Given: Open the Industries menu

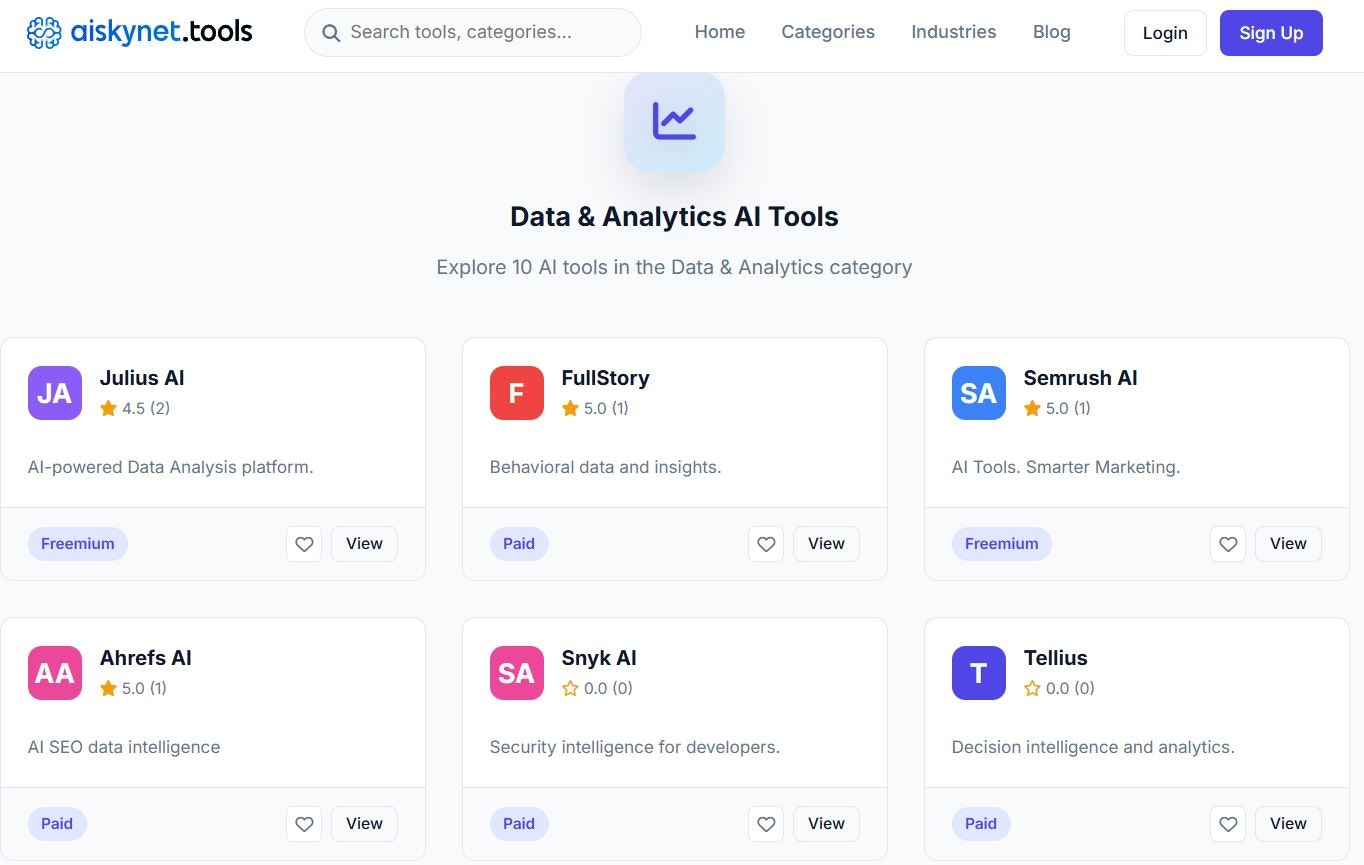Looking at the screenshot, I should click(x=953, y=32).
